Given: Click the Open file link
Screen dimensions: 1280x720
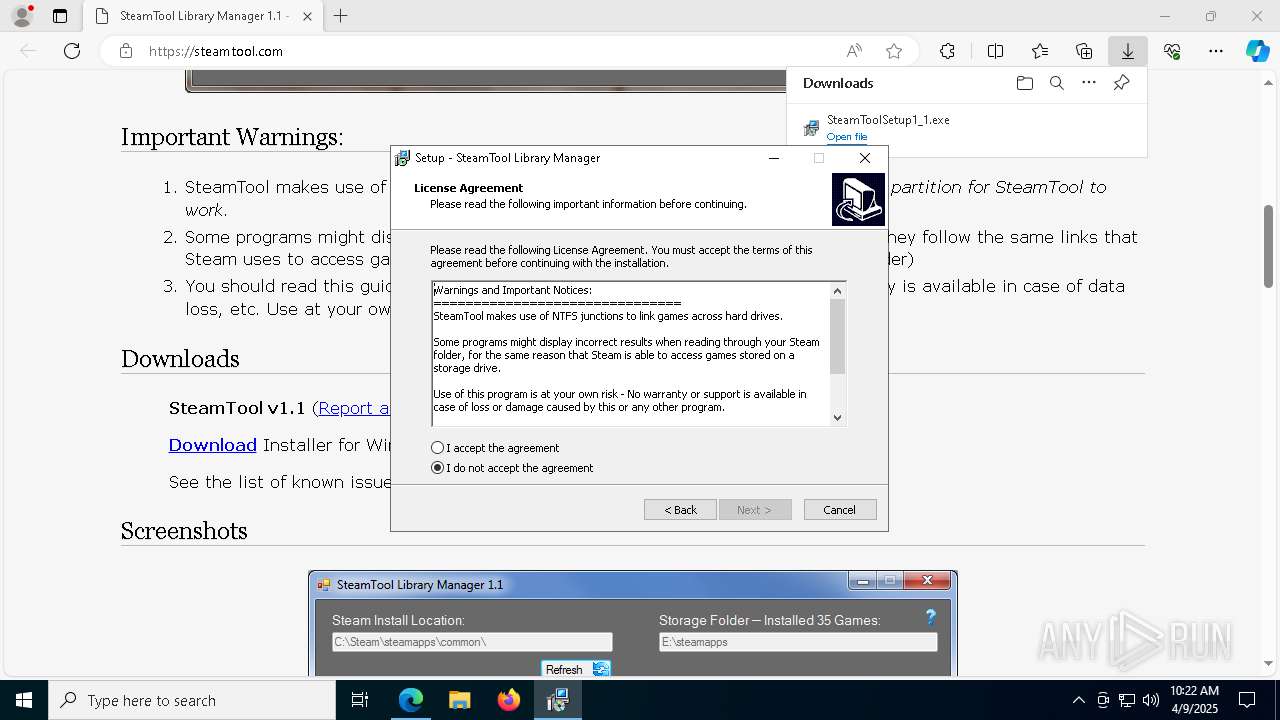Looking at the screenshot, I should click(847, 137).
